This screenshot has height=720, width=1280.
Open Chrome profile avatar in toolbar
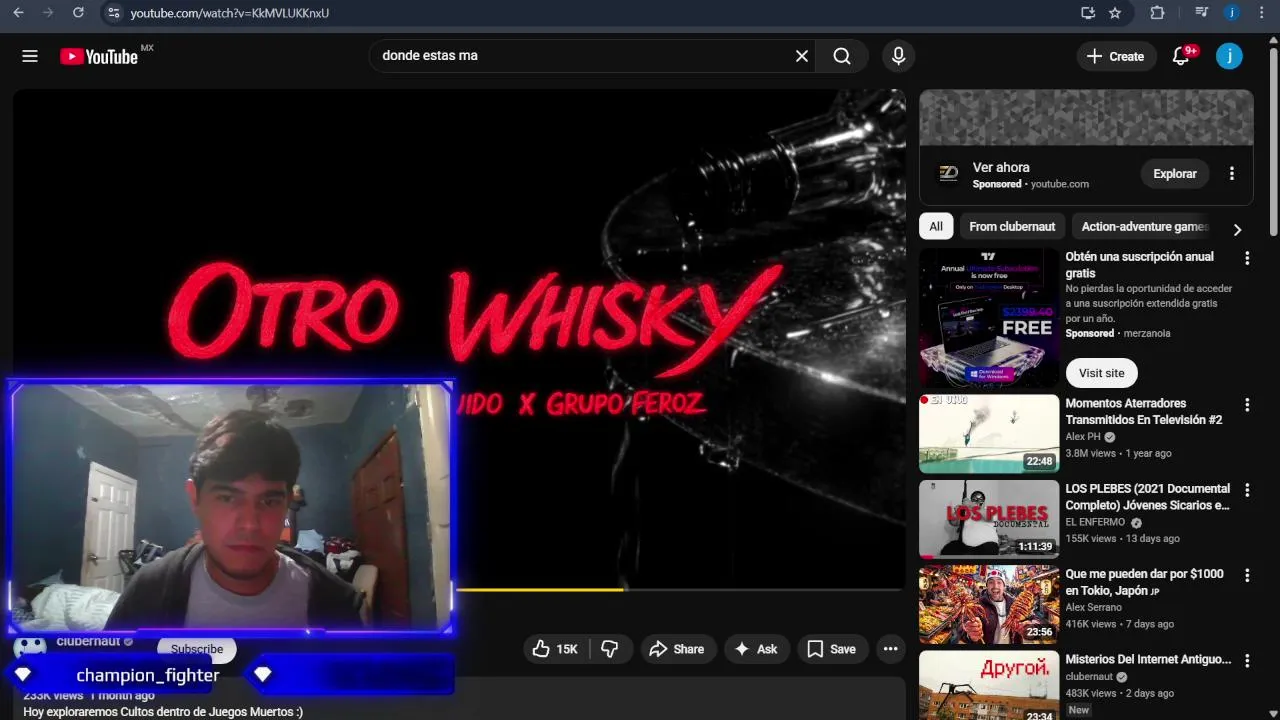pyautogui.click(x=1232, y=13)
